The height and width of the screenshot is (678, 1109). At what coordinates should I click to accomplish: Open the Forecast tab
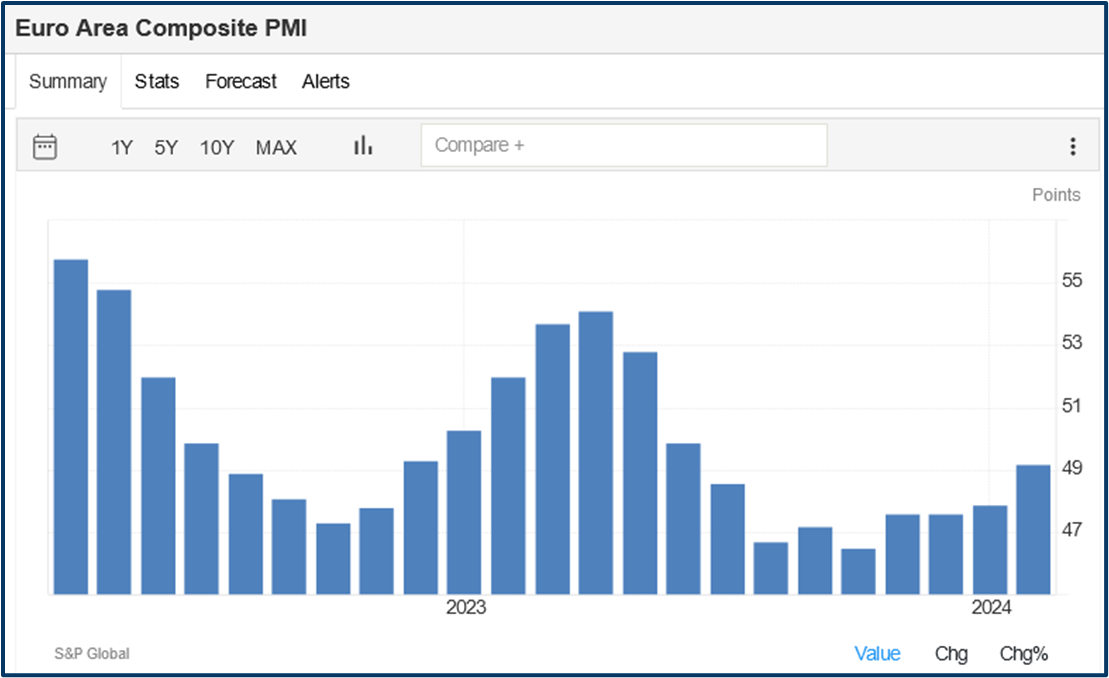coord(241,82)
